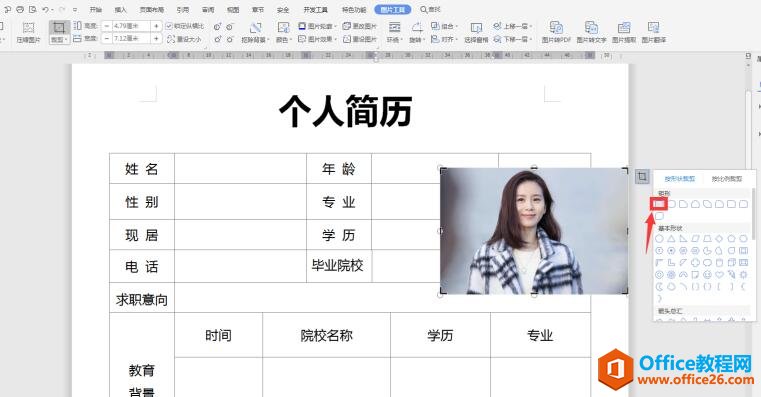Image resolution: width=761 pixels, height=397 pixels.
Task: Click the 求职意向 table cell
Action: pyautogui.click(x=142, y=299)
